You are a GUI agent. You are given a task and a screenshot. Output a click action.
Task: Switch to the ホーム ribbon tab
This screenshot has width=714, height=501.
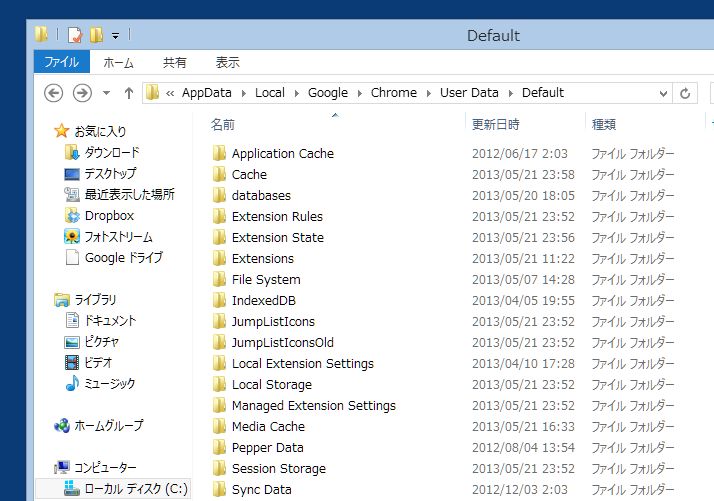click(x=118, y=62)
